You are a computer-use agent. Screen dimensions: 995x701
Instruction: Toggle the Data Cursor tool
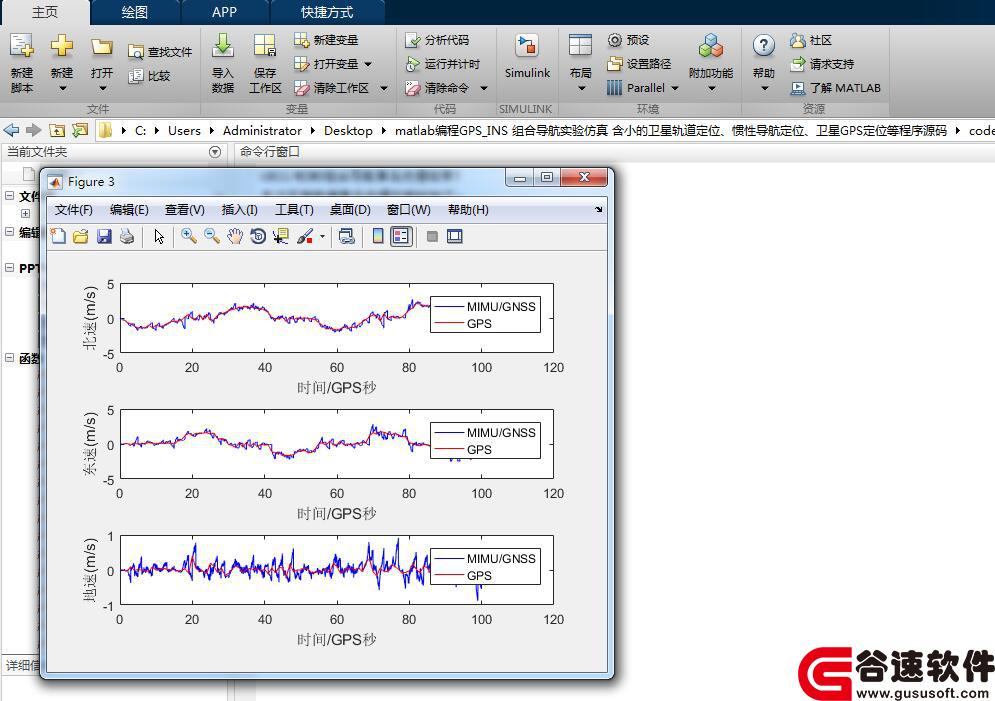[280, 237]
